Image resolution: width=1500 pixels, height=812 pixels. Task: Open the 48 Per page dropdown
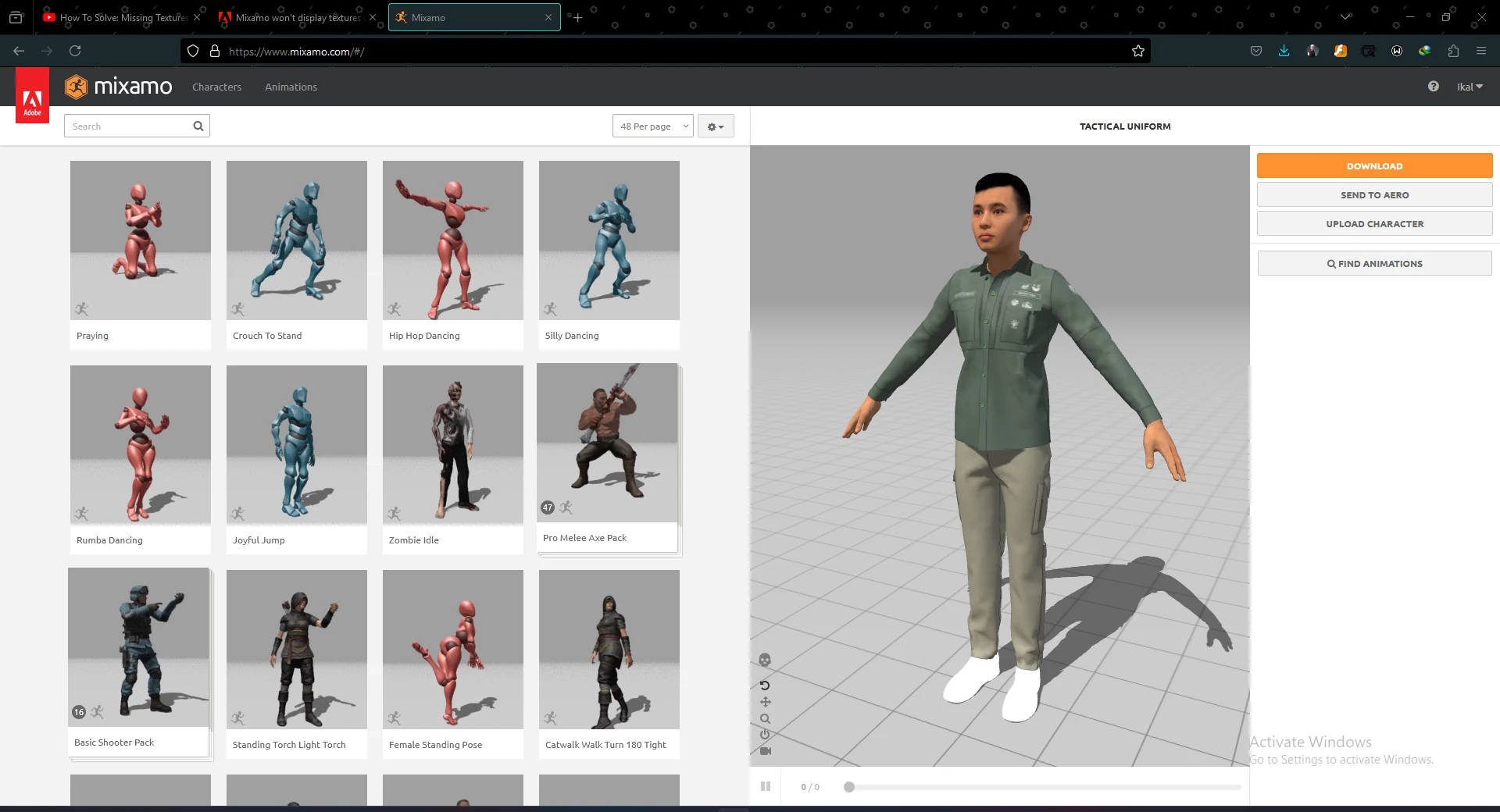tap(652, 126)
